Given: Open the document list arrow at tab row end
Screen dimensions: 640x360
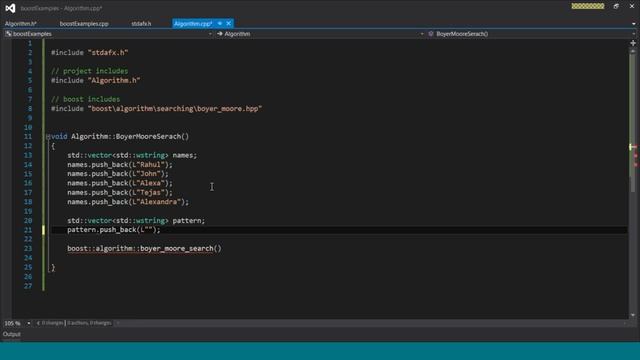Looking at the screenshot, I should 633,24.
